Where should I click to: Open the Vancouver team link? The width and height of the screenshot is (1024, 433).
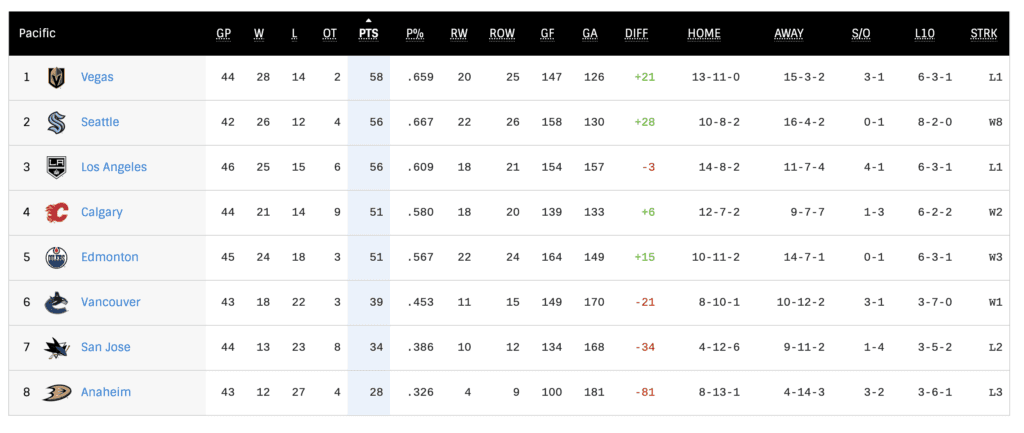tap(111, 302)
